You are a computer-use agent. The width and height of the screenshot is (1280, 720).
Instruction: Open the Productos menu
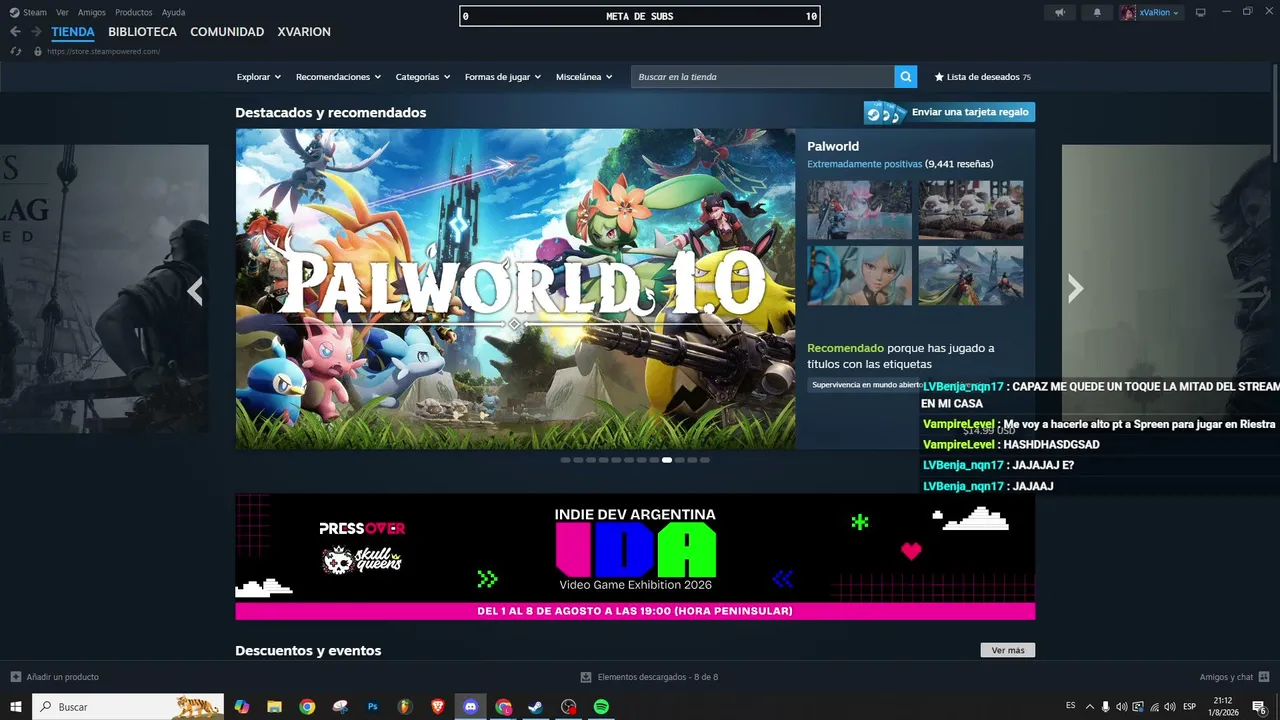point(134,13)
